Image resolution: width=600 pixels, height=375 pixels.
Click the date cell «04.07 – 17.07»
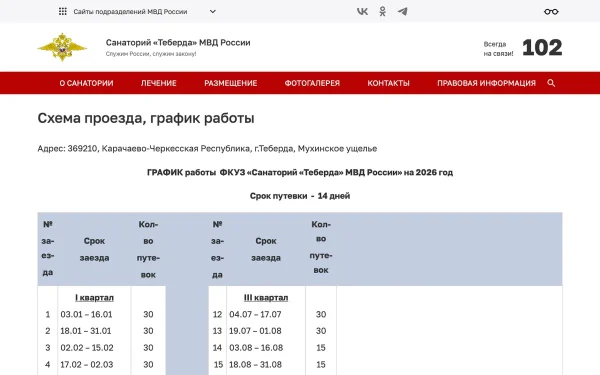[255, 315]
